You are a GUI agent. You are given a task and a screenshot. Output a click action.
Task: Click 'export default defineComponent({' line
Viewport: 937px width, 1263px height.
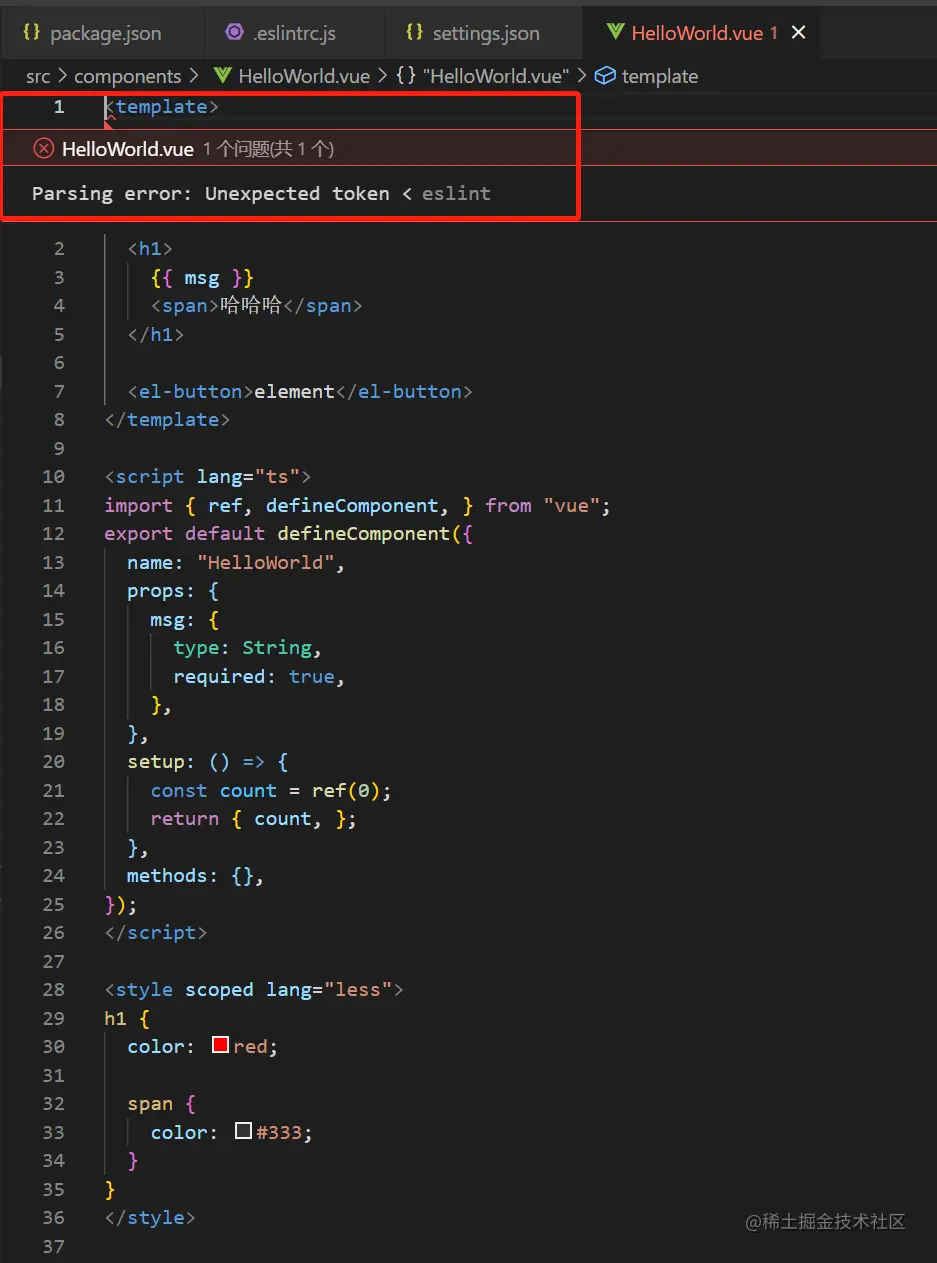288,533
